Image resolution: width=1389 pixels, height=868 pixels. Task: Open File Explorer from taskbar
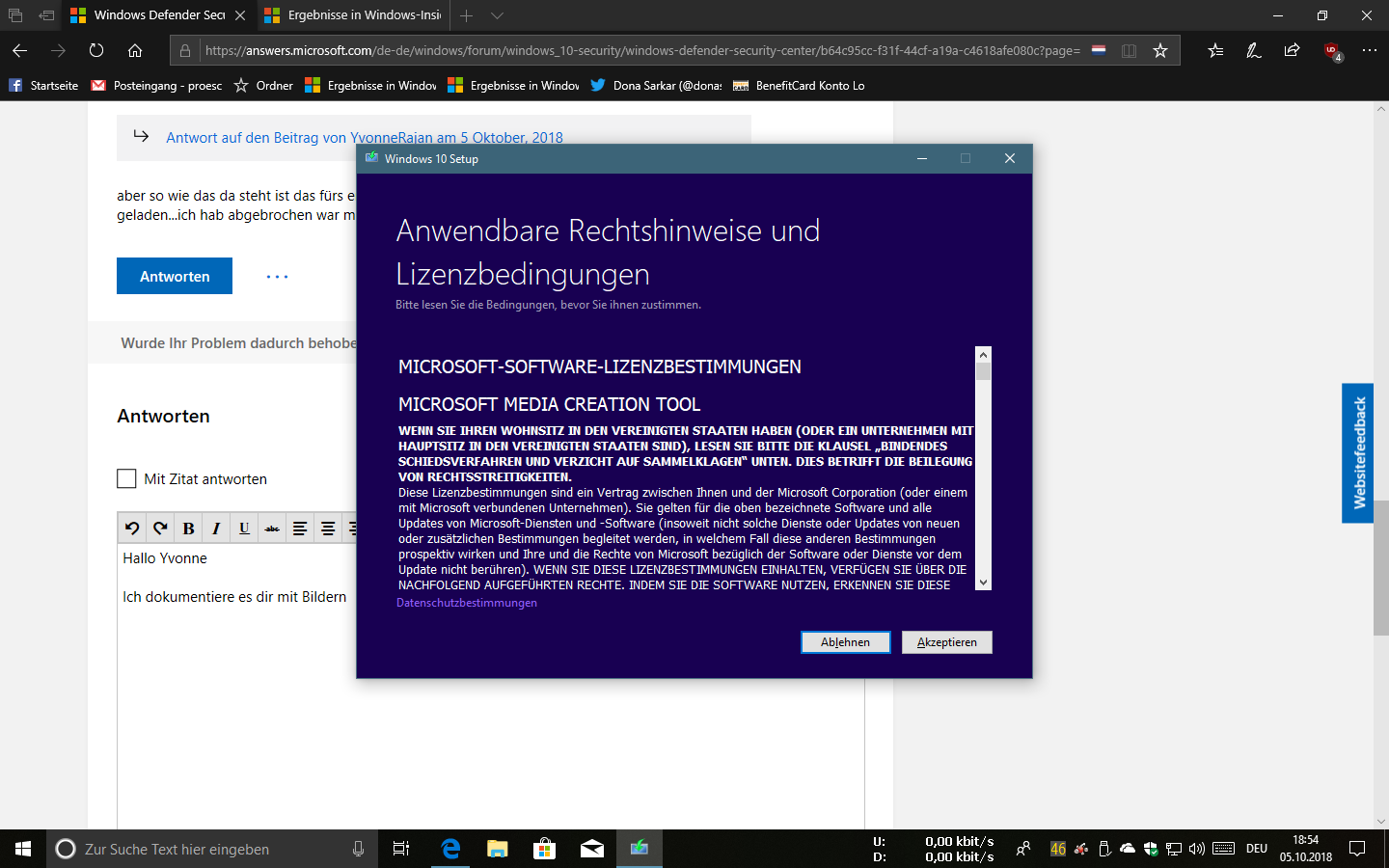(497, 849)
